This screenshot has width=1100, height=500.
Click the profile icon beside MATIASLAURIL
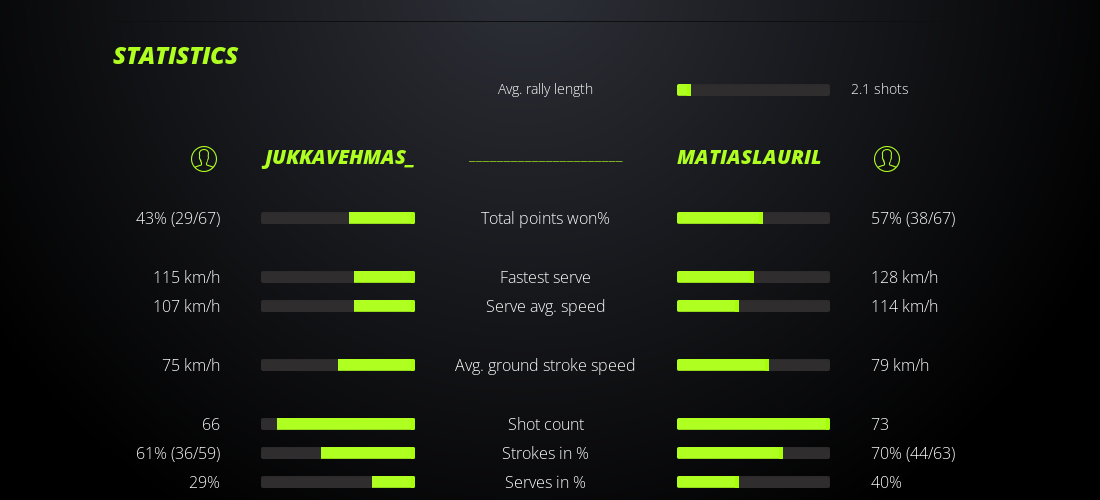click(887, 159)
